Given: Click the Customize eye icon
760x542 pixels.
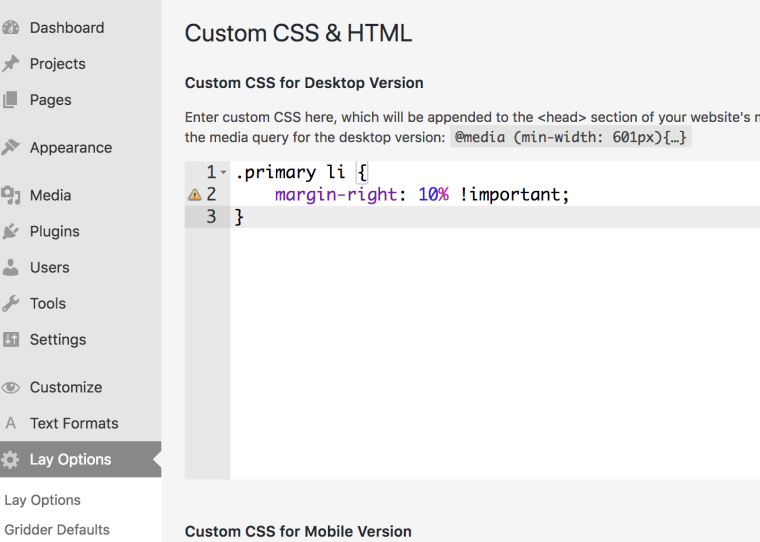Looking at the screenshot, I should (10, 388).
